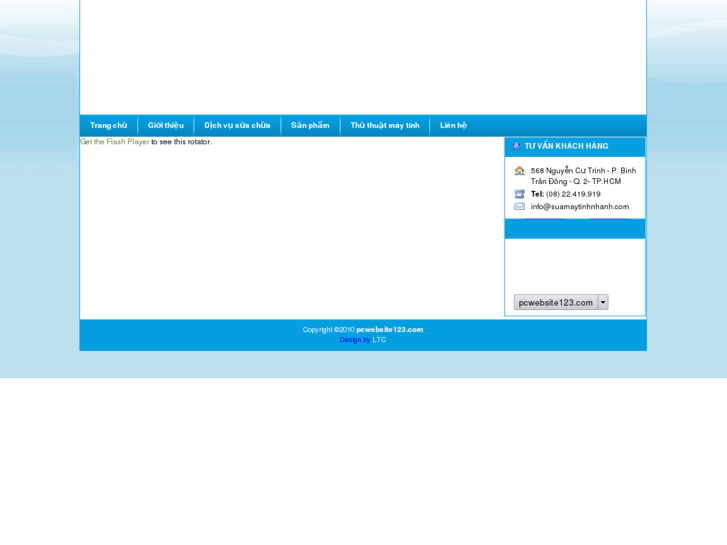
Task: Click the telephone icon beside Tel
Action: tap(519, 194)
